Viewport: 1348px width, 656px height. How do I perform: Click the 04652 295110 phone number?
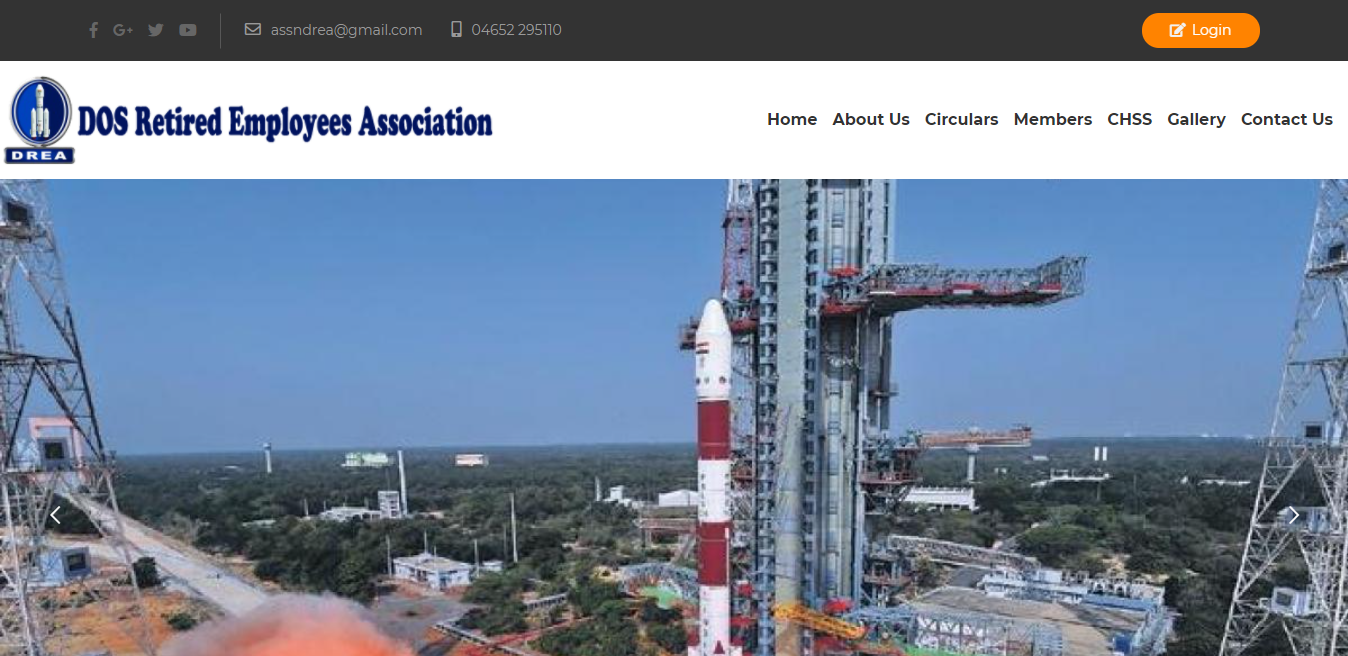[516, 30]
